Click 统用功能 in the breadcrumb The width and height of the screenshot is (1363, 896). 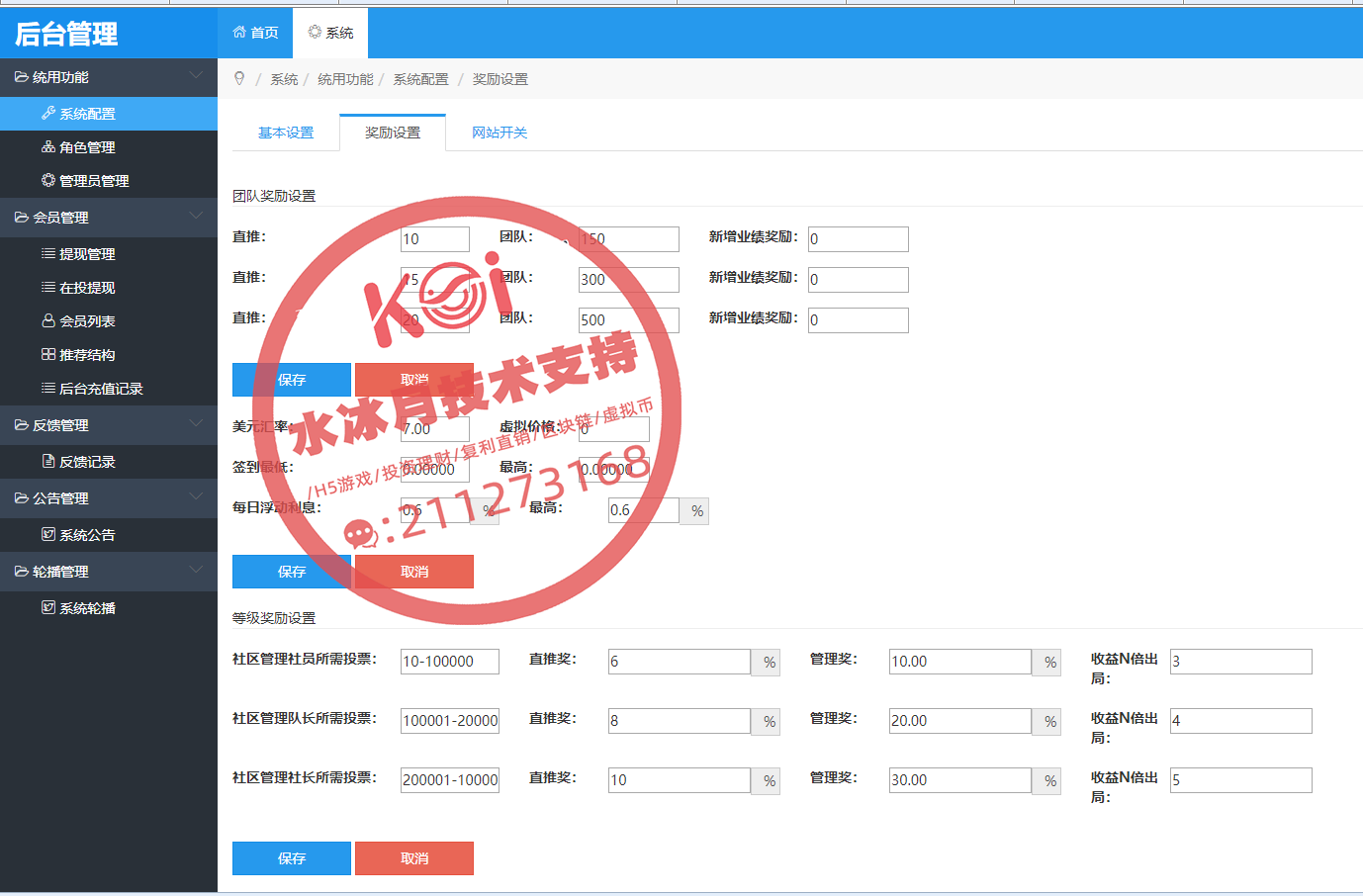[x=345, y=79]
